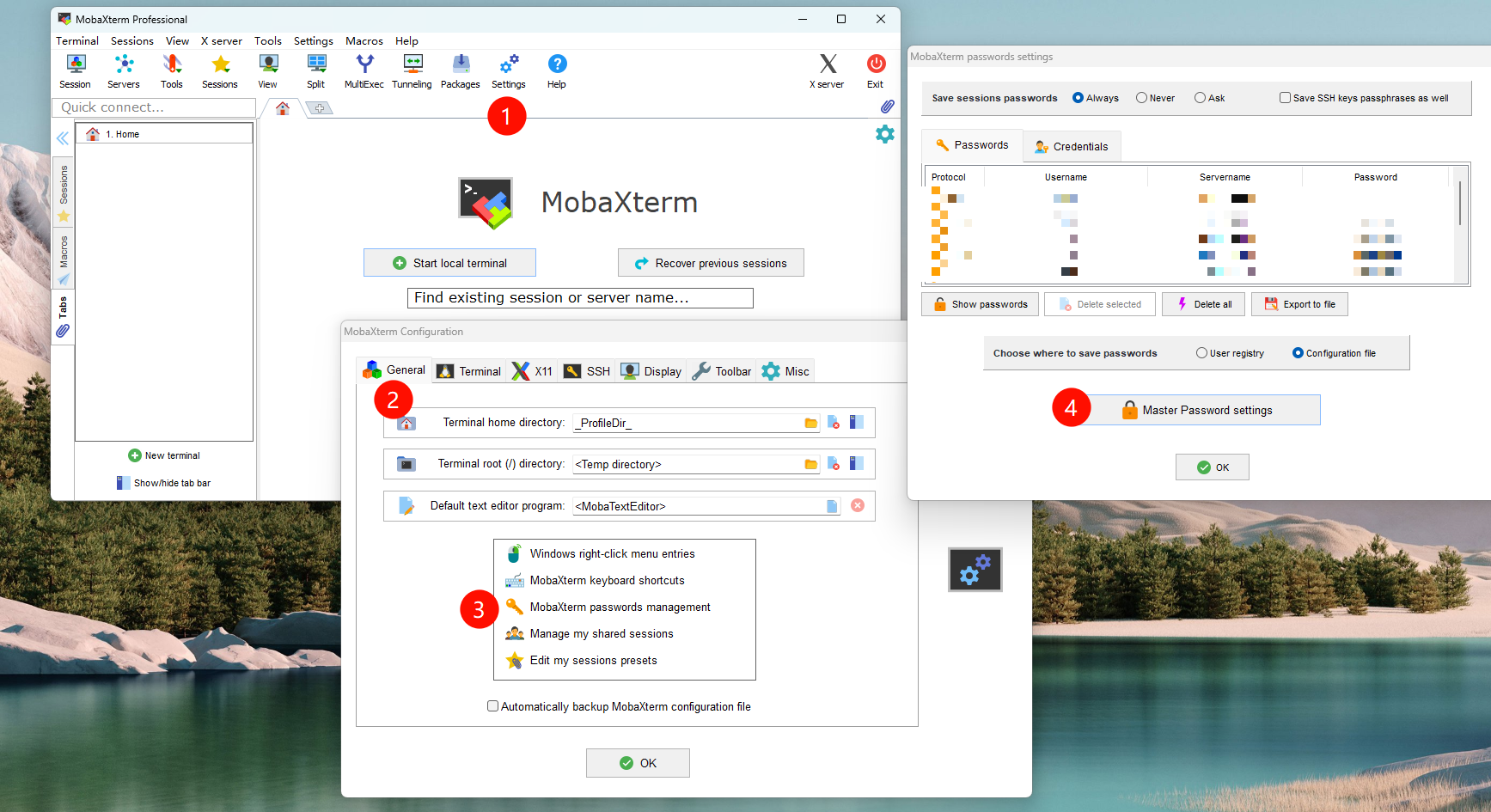
Task: Click the home tab icon
Action: tap(283, 108)
